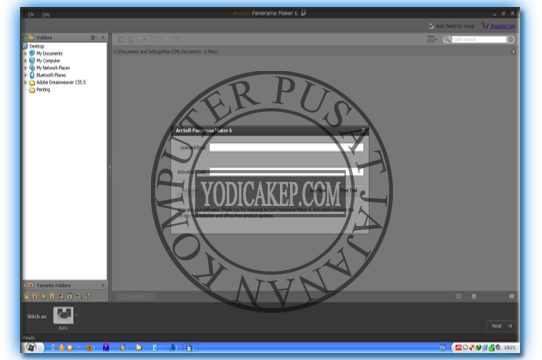Click the system tray clock
The image size is (542, 360).
point(510,348)
